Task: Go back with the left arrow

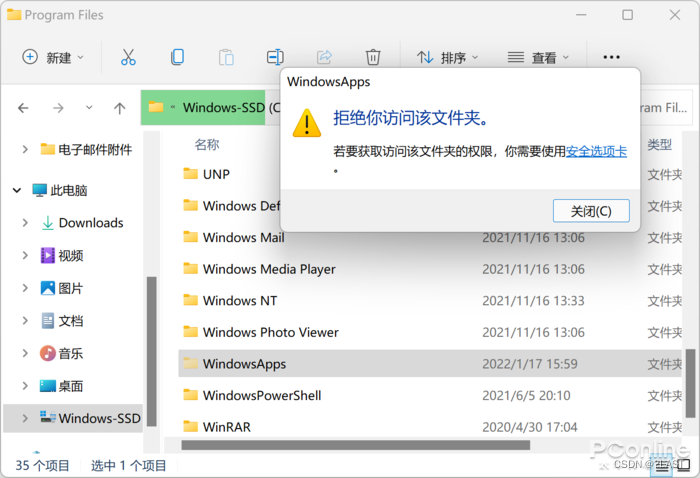Action: click(x=23, y=108)
